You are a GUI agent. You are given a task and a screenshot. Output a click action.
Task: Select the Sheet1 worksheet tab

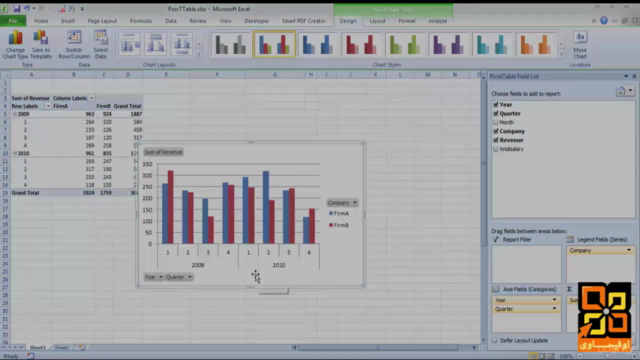click(x=38, y=348)
